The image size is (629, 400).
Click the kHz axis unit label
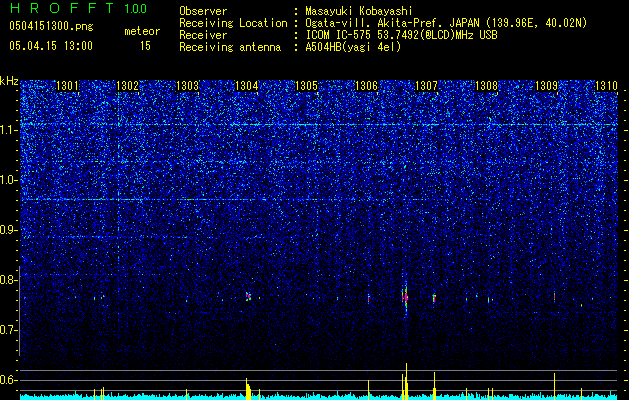coord(9,81)
